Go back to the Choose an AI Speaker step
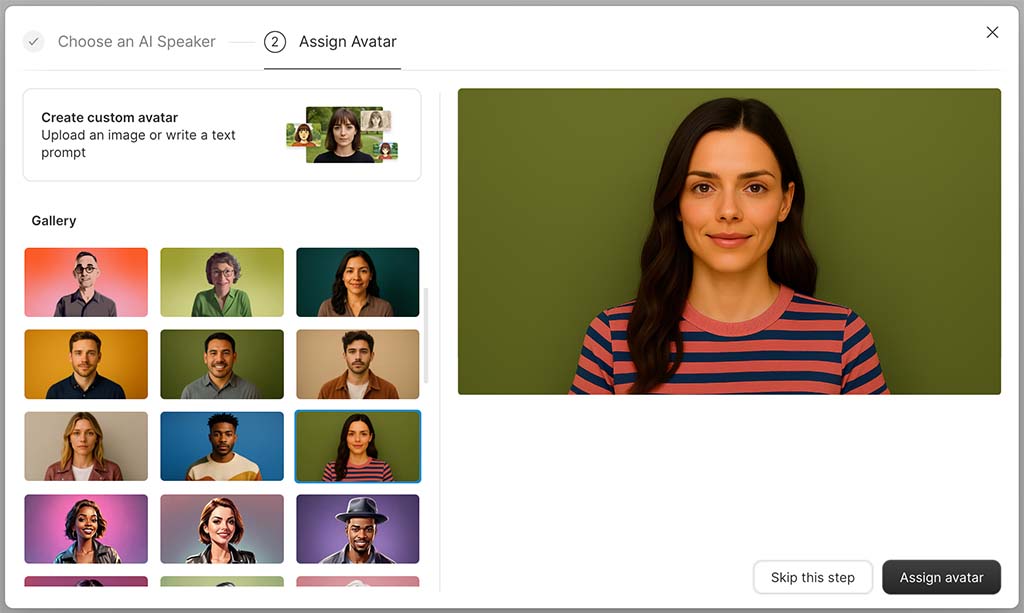Image resolution: width=1024 pixels, height=613 pixels. (136, 41)
